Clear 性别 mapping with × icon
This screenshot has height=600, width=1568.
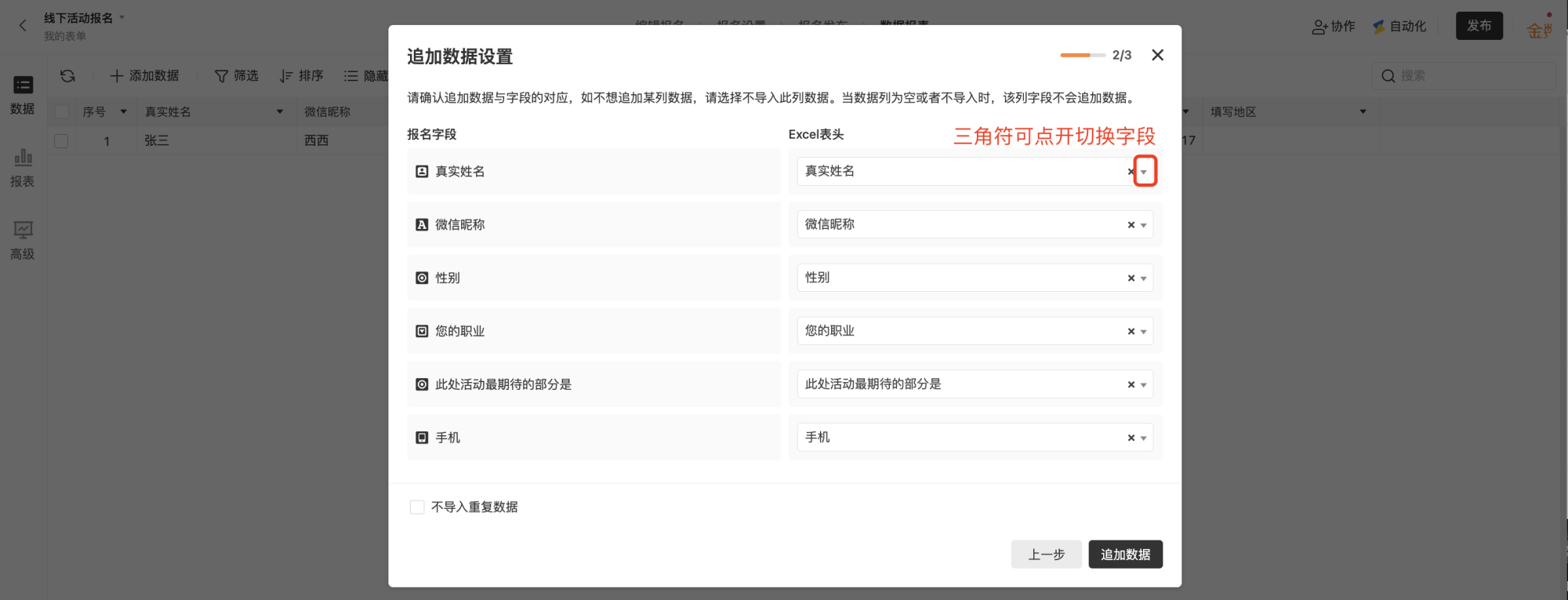1131,278
